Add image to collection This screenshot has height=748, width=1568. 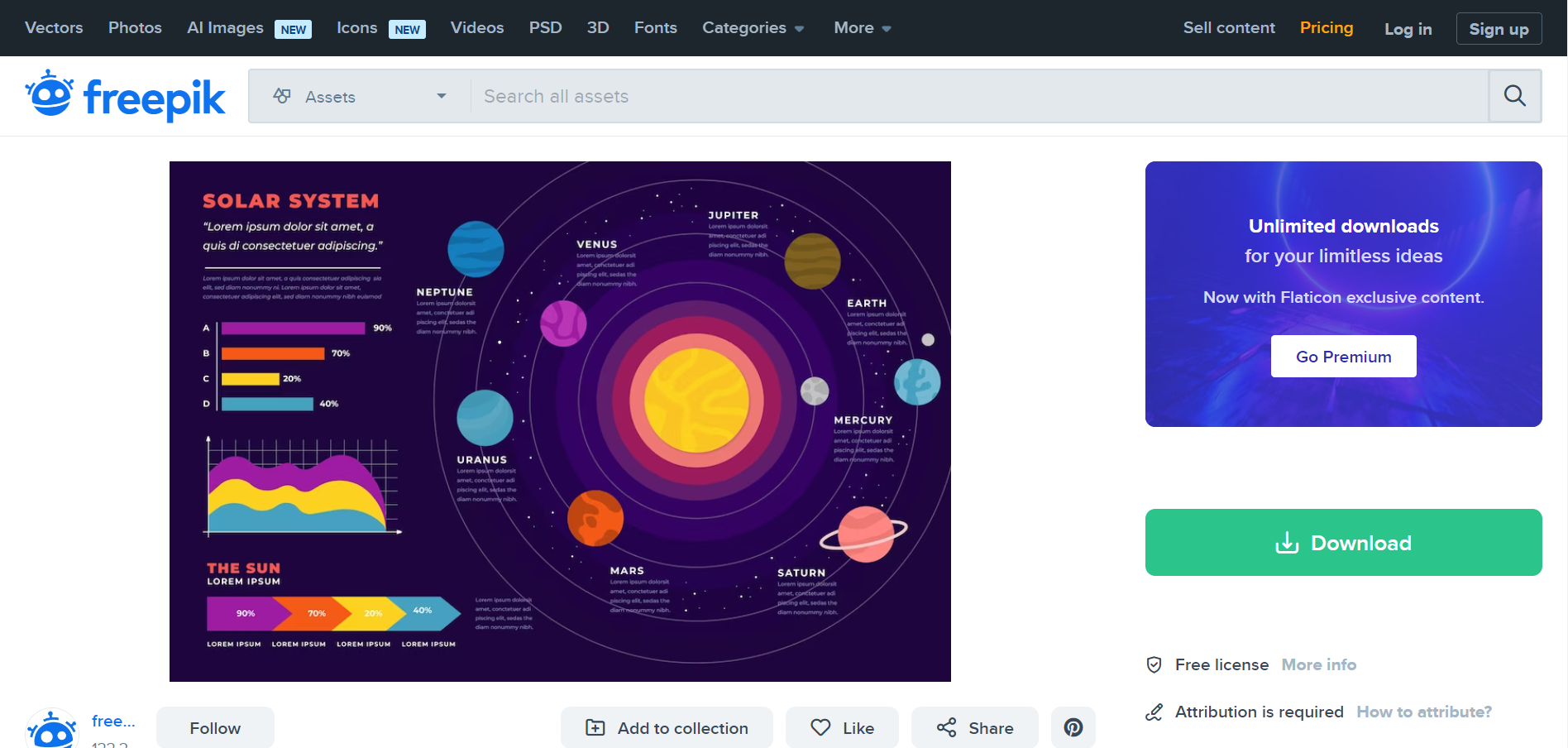pos(667,727)
